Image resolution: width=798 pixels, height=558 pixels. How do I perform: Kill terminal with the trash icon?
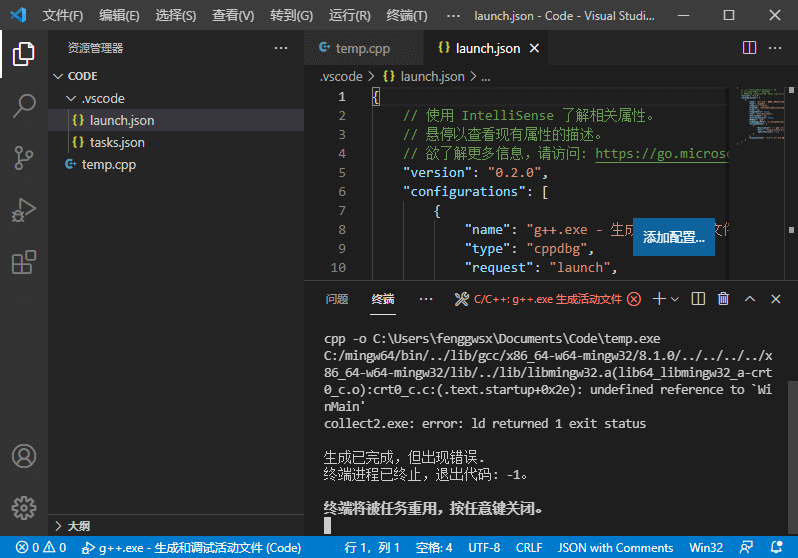click(723, 299)
